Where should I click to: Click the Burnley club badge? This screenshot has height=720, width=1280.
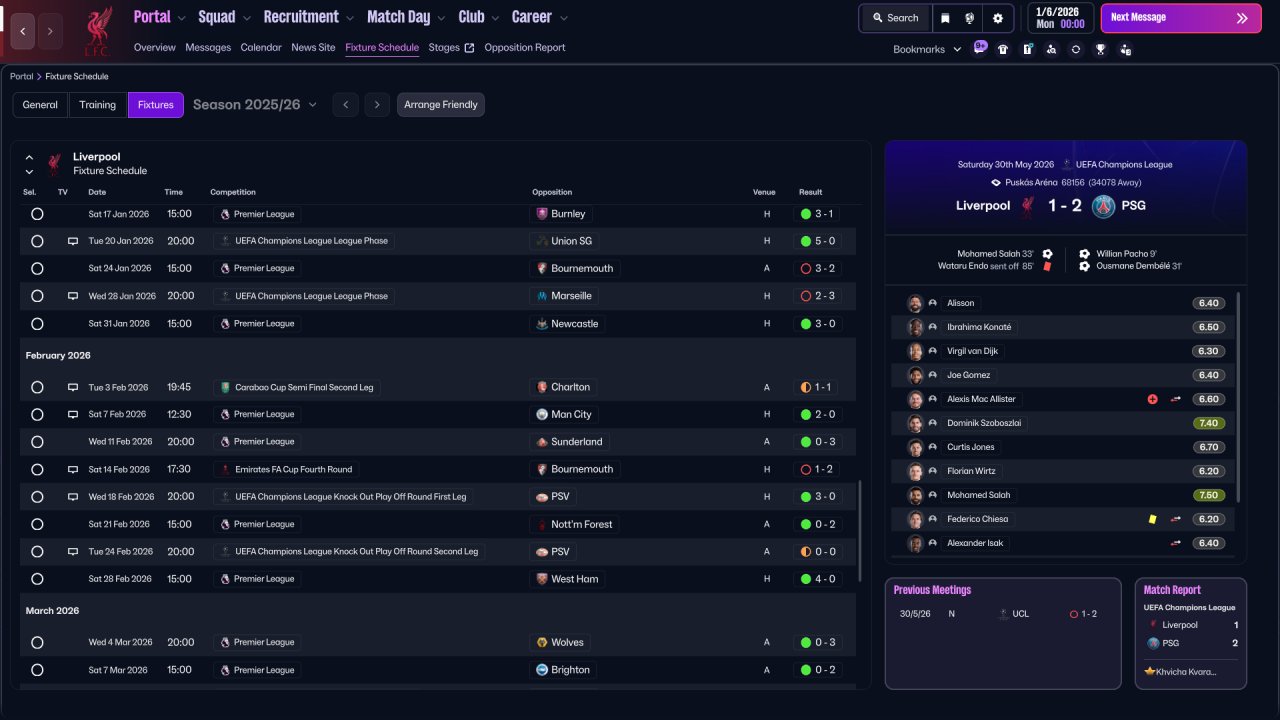(542, 214)
